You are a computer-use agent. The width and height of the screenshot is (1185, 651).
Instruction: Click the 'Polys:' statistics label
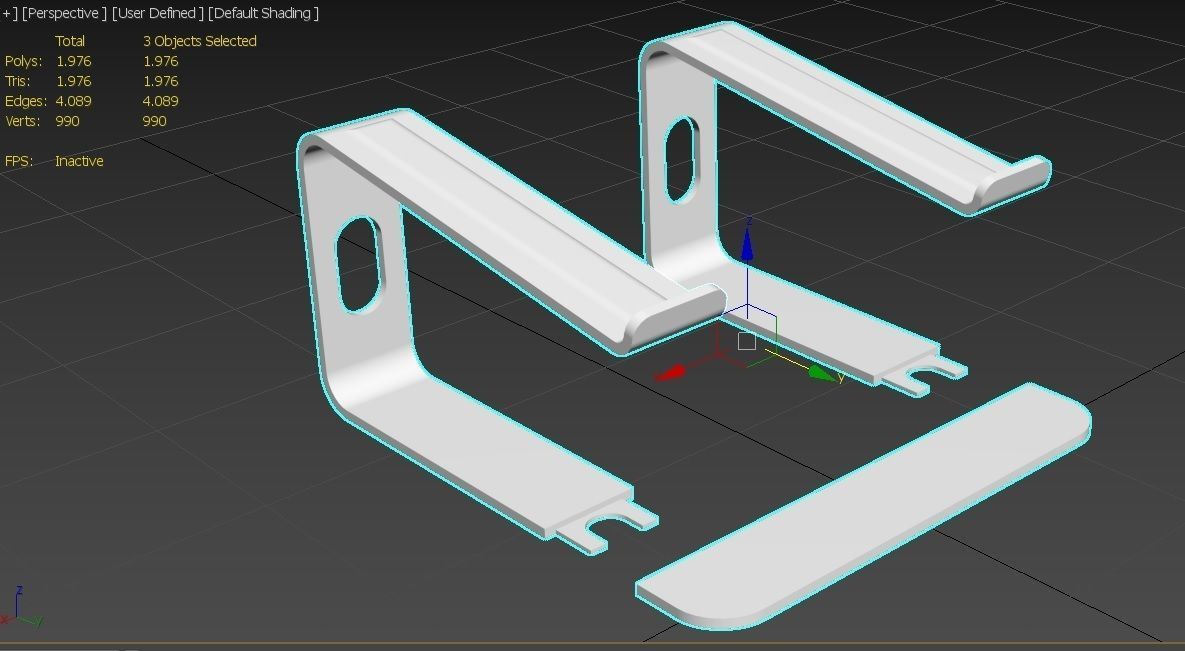pyautogui.click(x=23, y=61)
